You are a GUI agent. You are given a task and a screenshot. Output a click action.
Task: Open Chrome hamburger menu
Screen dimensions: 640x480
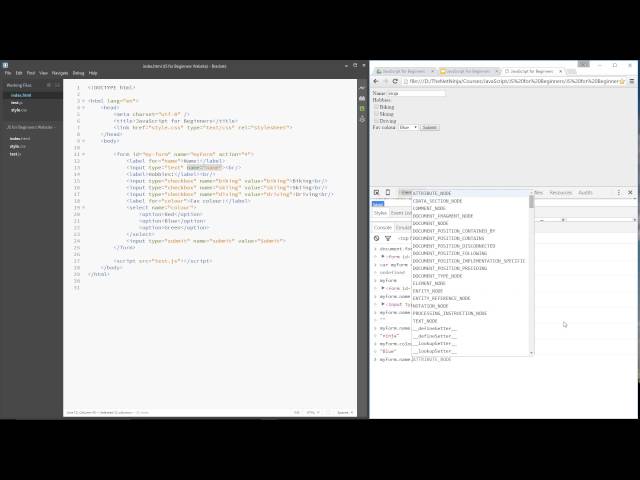pyautogui.click(x=632, y=81)
